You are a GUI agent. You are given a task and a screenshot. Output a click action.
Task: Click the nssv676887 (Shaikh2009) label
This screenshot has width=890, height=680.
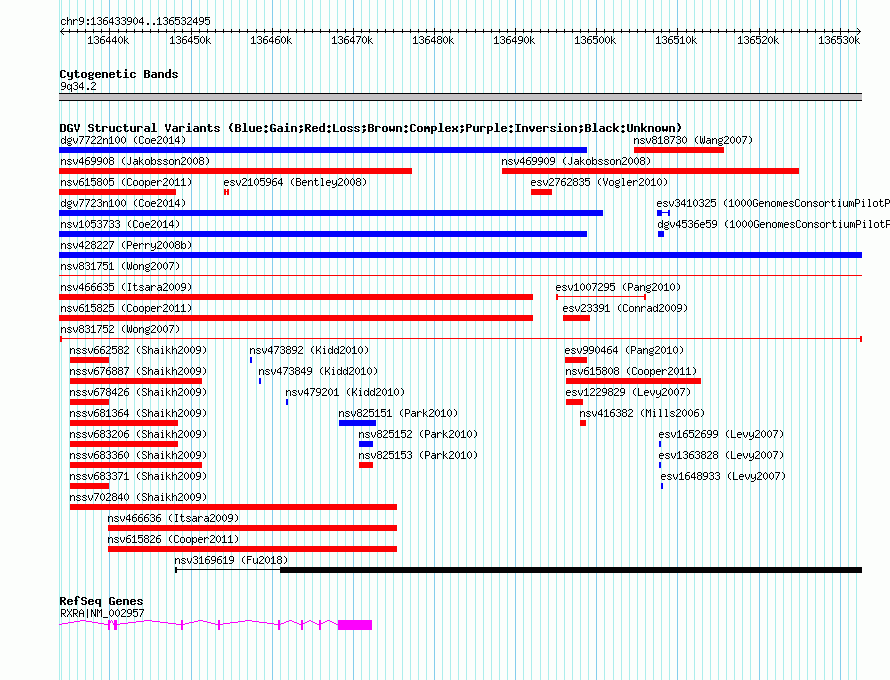coord(138,371)
